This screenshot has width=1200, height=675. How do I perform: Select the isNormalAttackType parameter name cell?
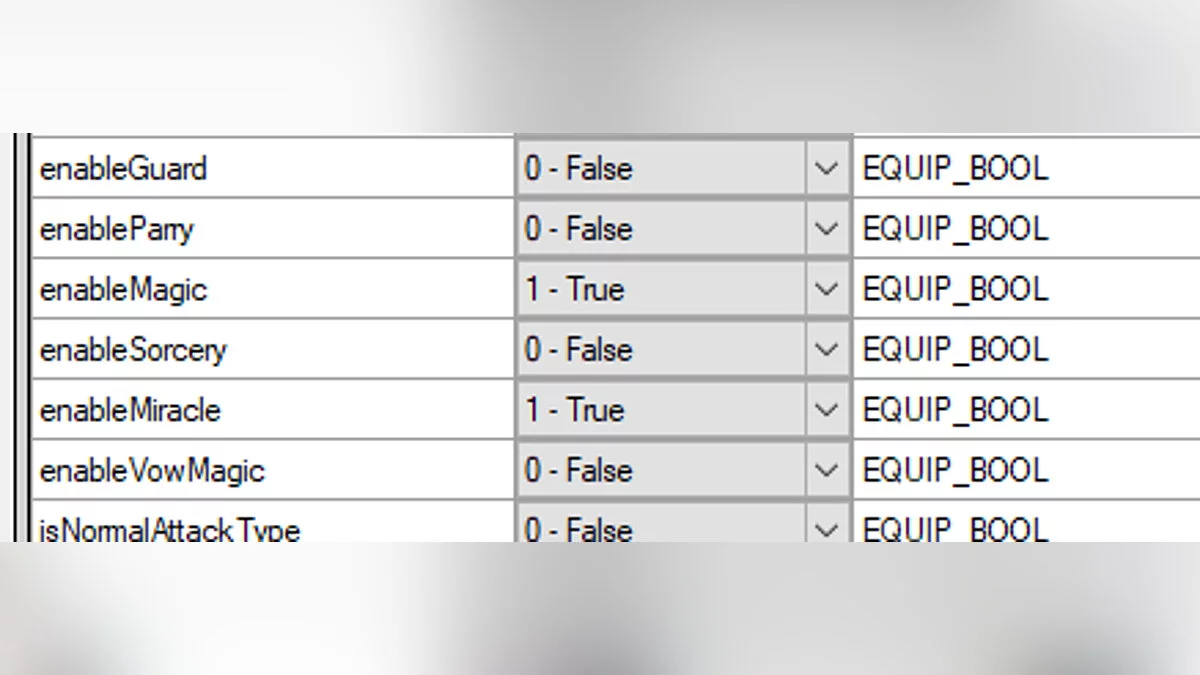click(270, 527)
